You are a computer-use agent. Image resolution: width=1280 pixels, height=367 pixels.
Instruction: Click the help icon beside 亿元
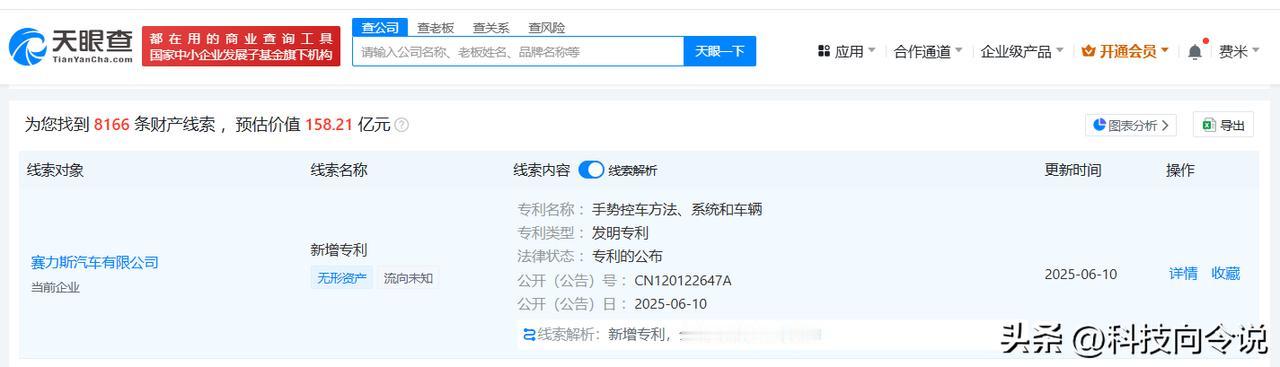tap(401, 125)
